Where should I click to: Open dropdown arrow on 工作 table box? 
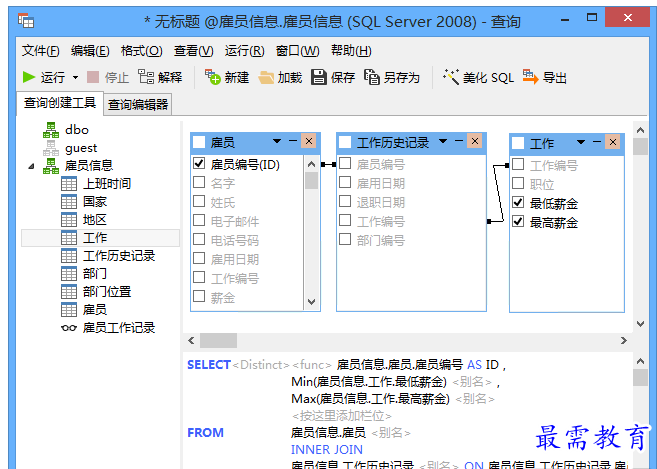581,143
